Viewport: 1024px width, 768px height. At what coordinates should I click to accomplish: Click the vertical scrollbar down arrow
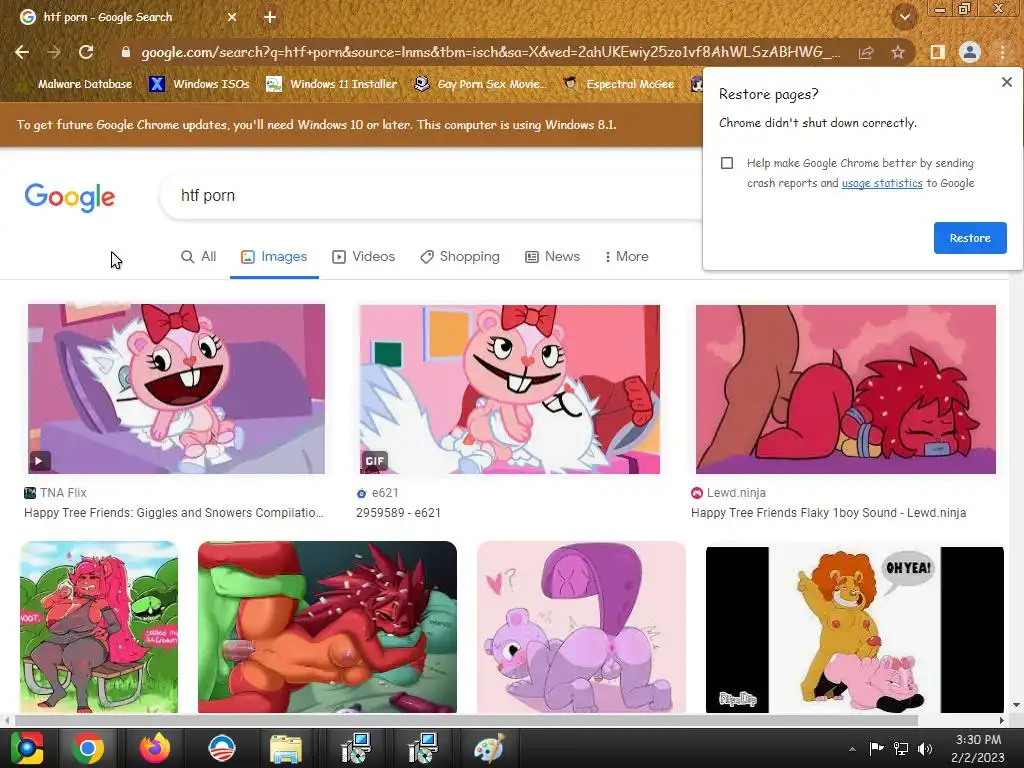click(x=1016, y=705)
